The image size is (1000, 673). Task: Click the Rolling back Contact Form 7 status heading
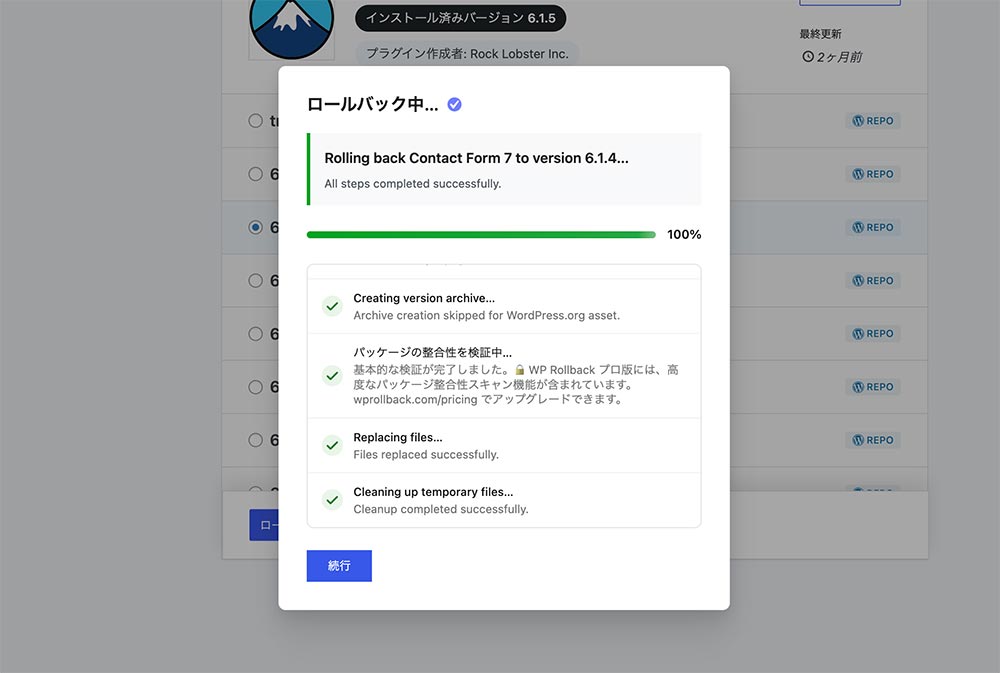(476, 158)
